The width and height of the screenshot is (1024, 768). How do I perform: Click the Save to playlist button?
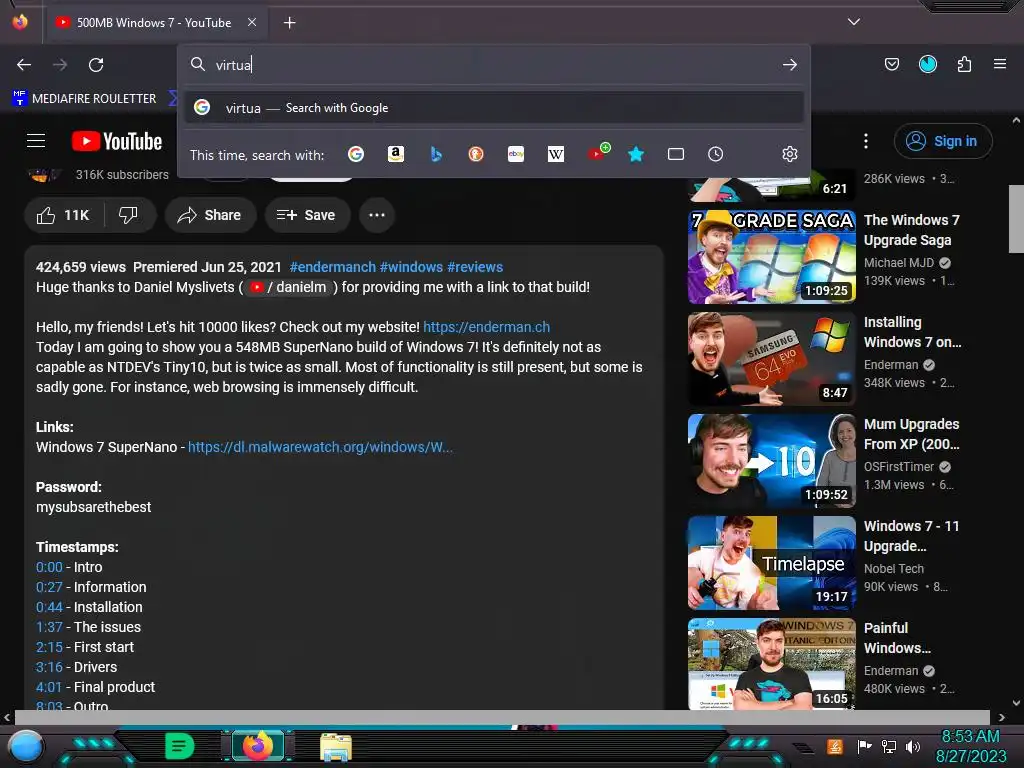point(307,215)
